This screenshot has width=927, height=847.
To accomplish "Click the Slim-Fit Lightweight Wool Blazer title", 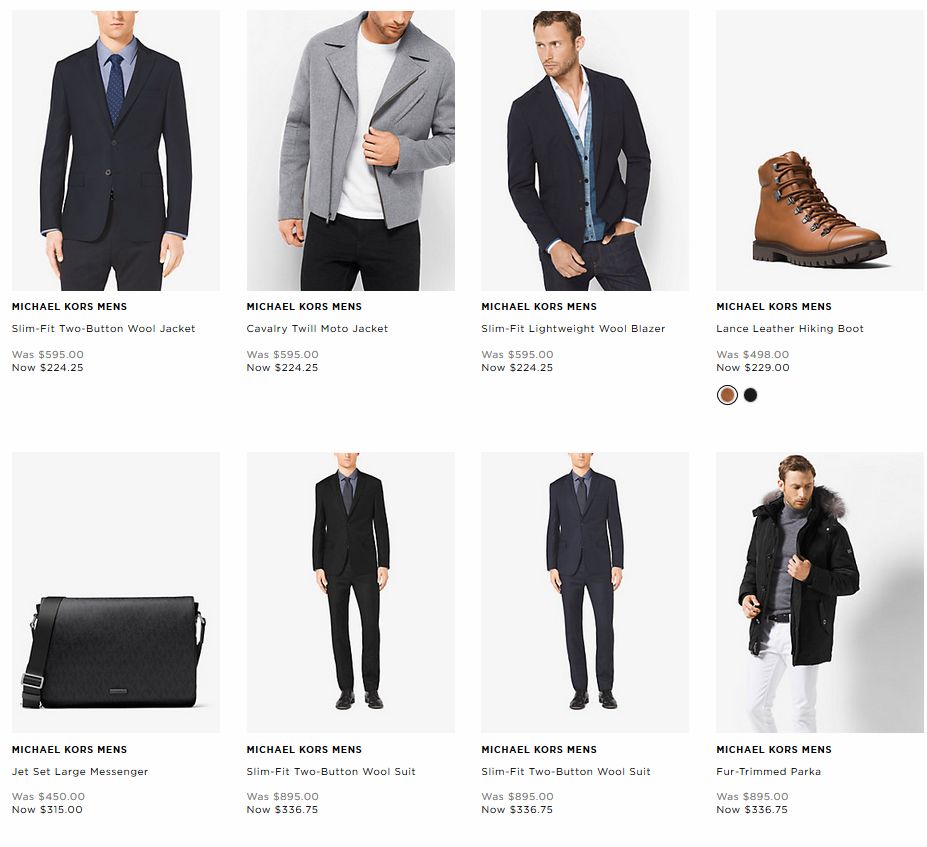I will point(573,329).
